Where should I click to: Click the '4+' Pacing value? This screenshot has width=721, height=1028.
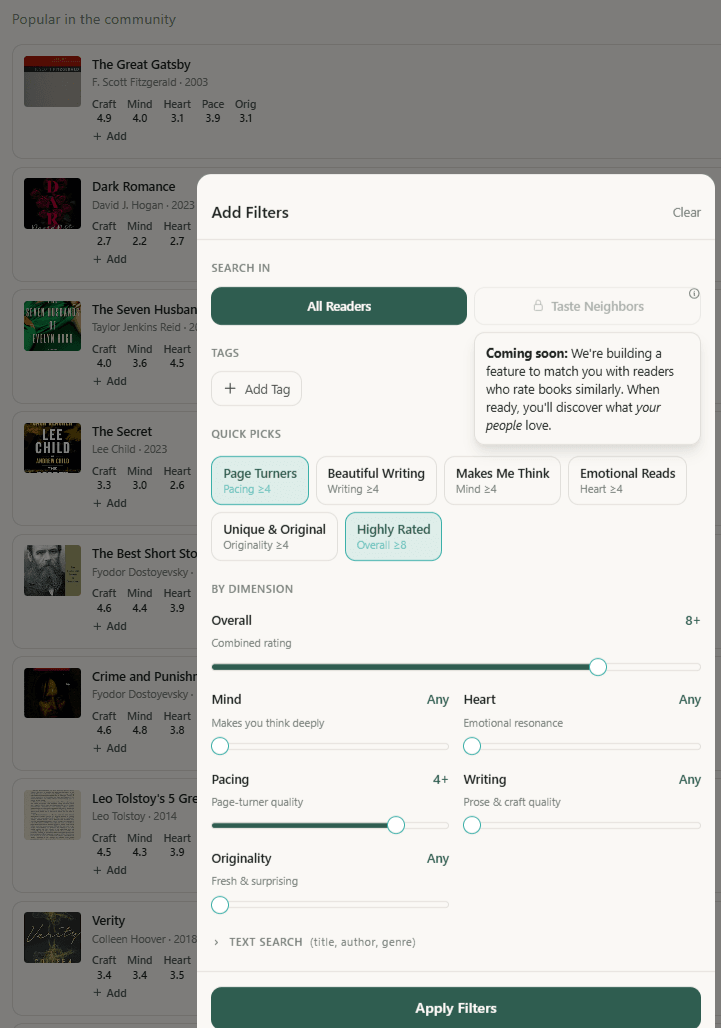[x=440, y=780]
